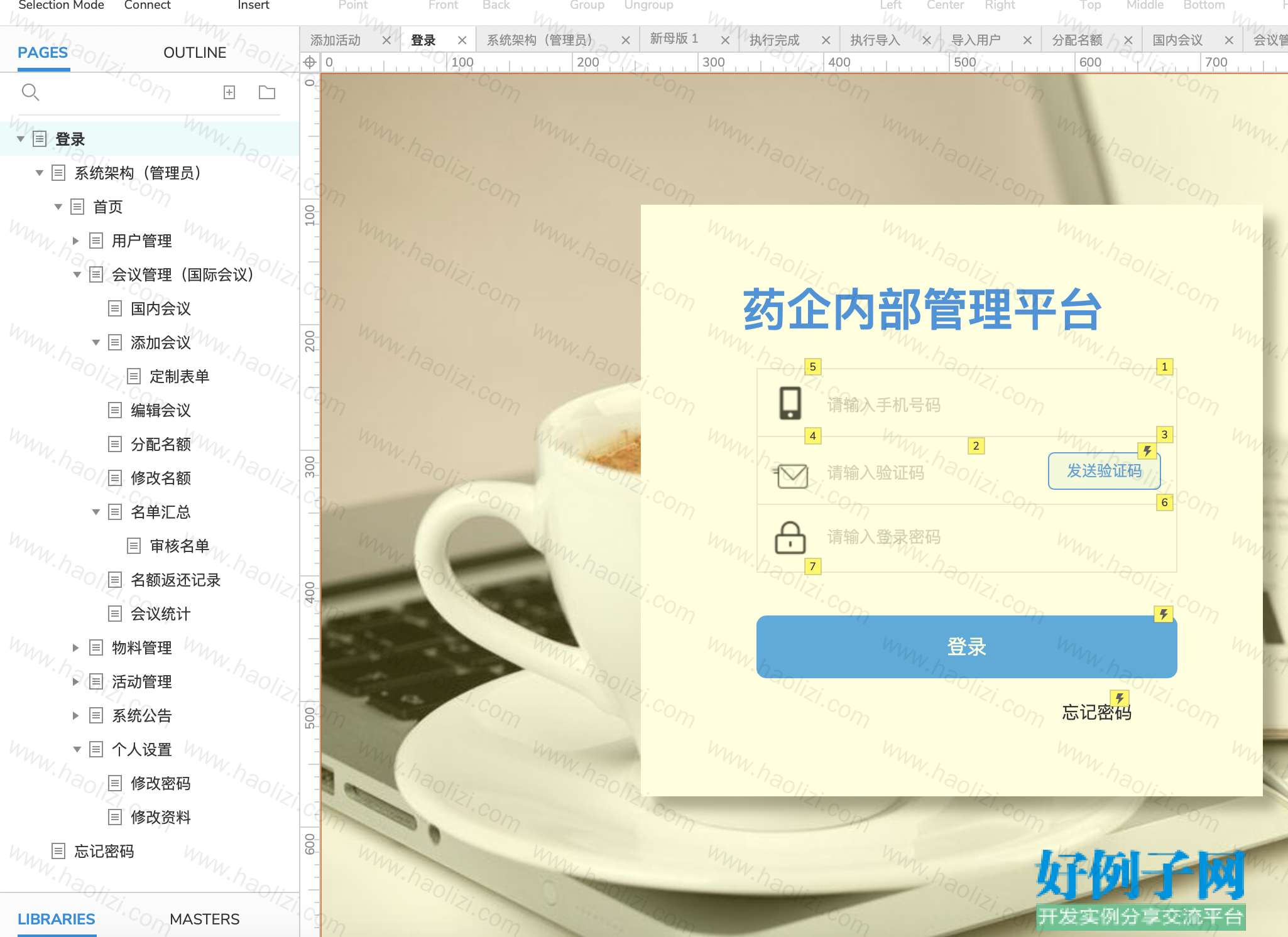1288x937 pixels.
Task: Click the 发送验证码 button
Action: pos(1104,470)
